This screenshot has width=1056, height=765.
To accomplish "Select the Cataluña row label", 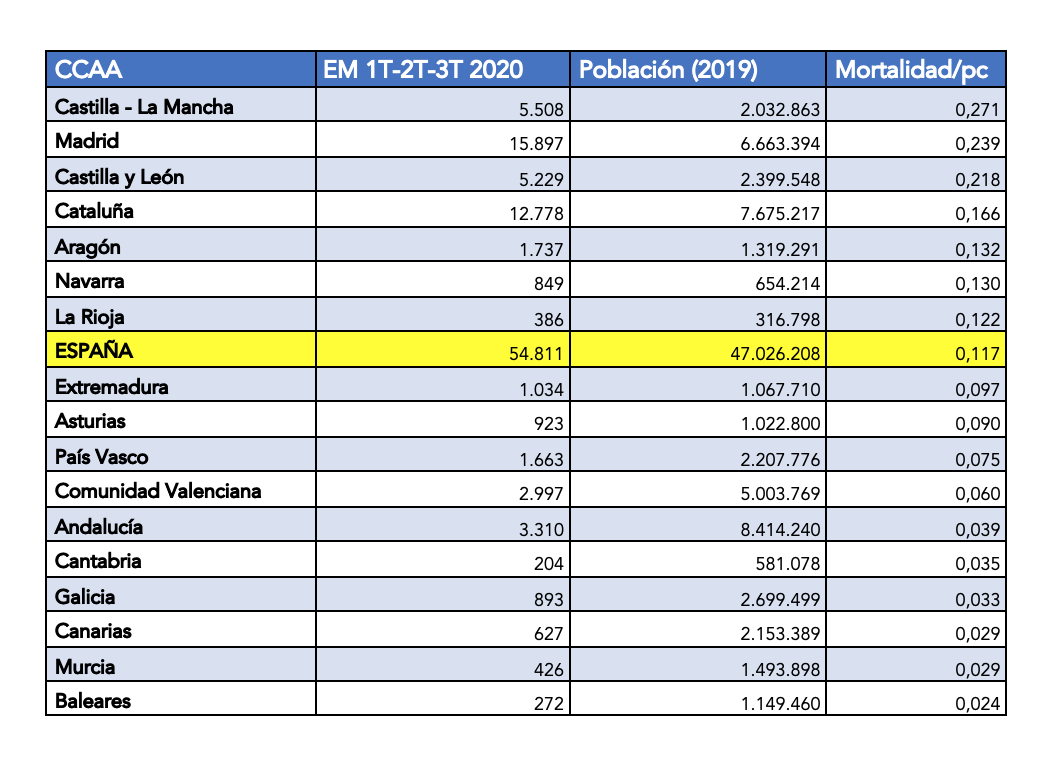I will click(94, 211).
